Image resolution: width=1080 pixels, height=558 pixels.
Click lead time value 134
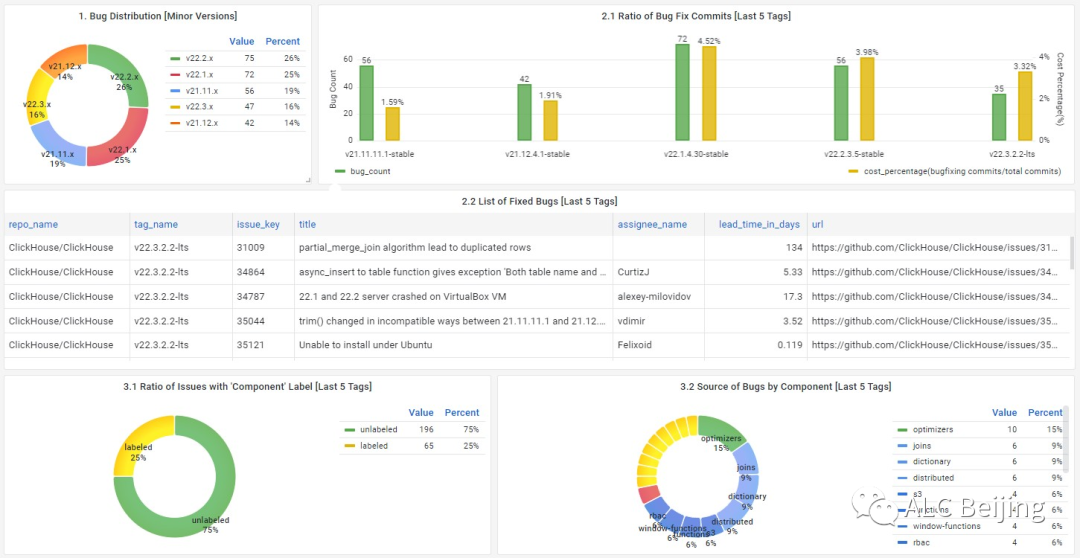point(793,247)
